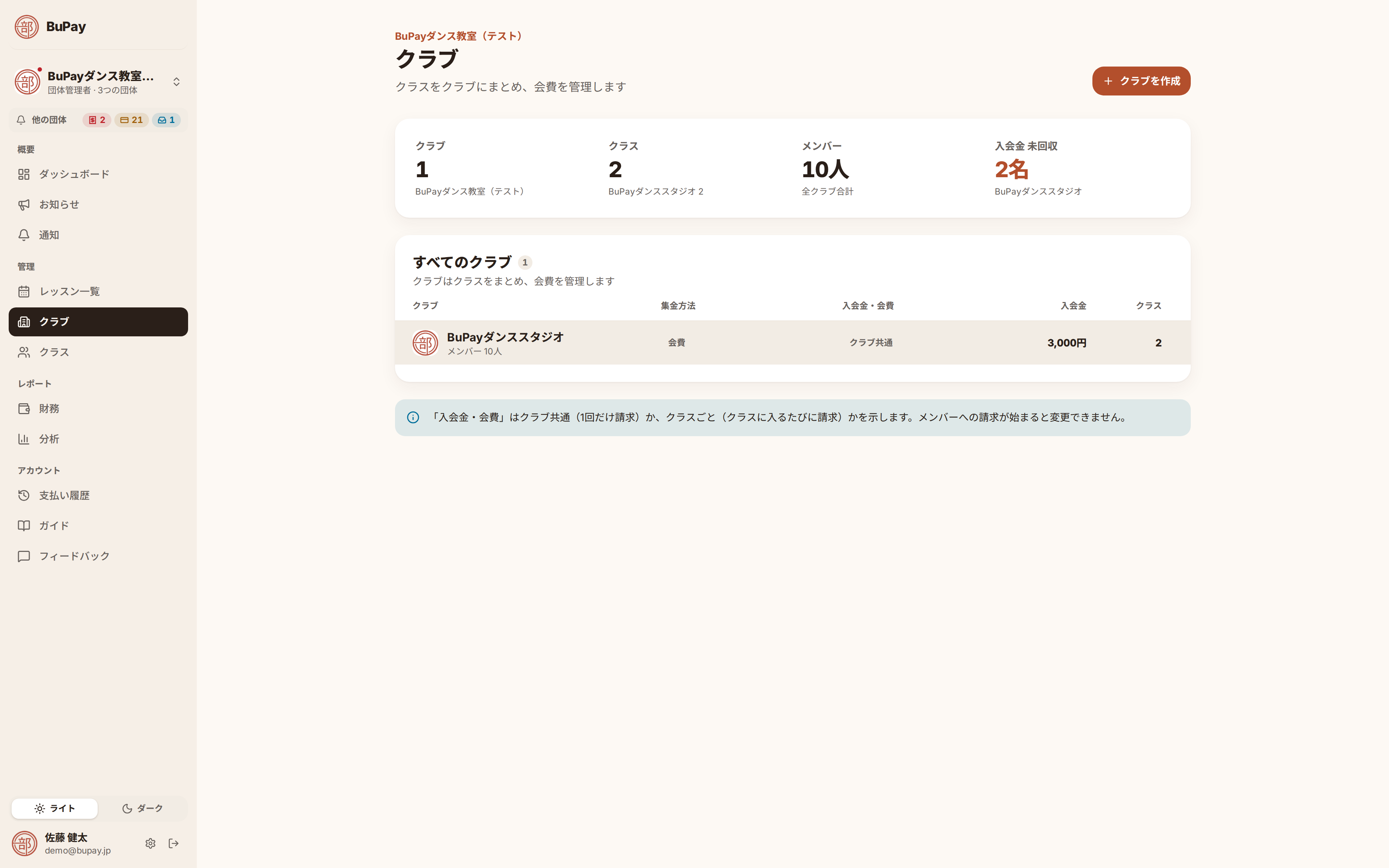Click the ガイド book icon

[24, 526]
